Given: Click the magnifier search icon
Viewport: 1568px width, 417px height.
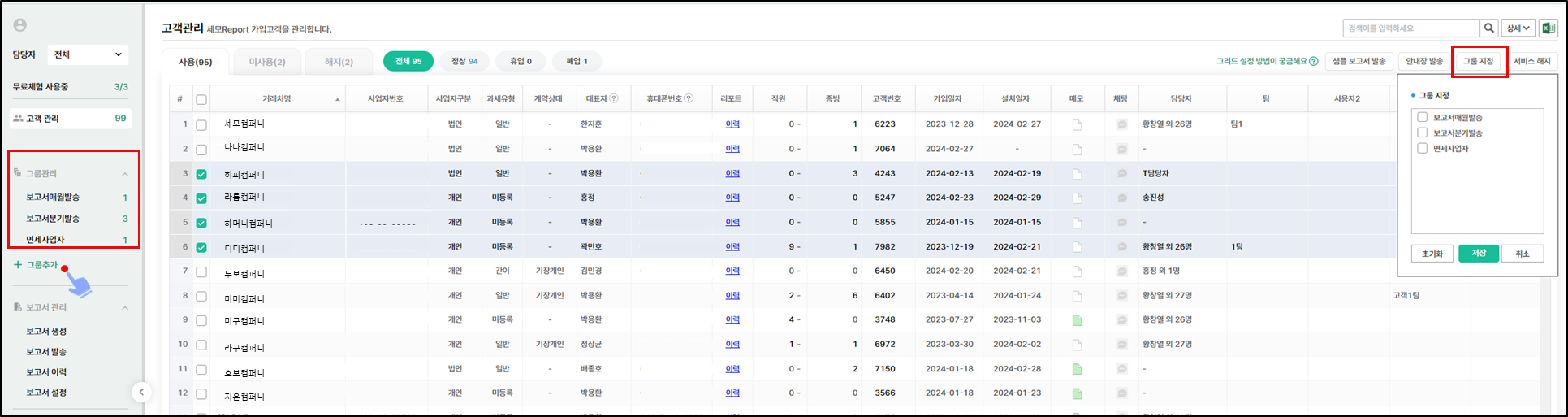Looking at the screenshot, I should click(1489, 28).
